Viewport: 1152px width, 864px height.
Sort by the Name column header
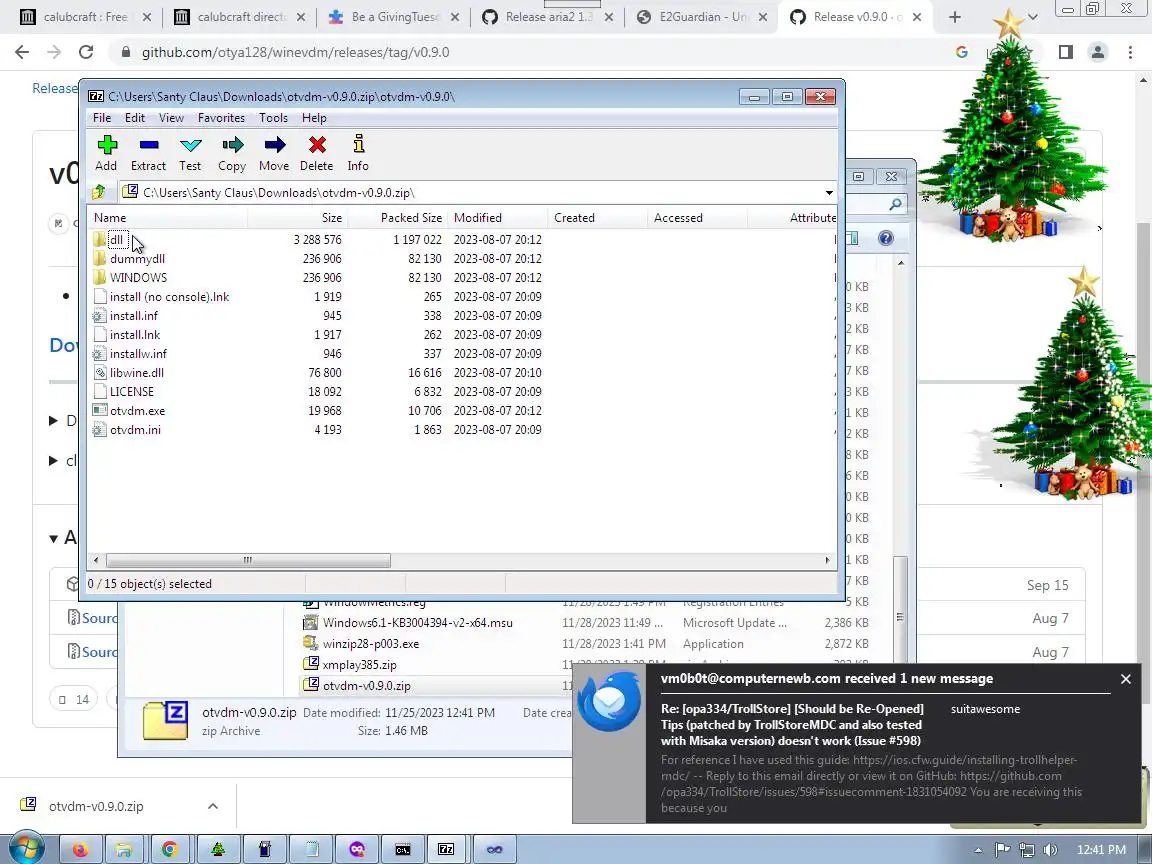168,217
